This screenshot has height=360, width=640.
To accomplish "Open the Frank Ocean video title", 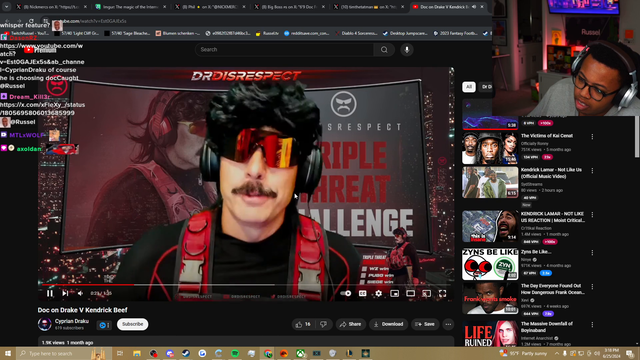I will click(x=552, y=289).
